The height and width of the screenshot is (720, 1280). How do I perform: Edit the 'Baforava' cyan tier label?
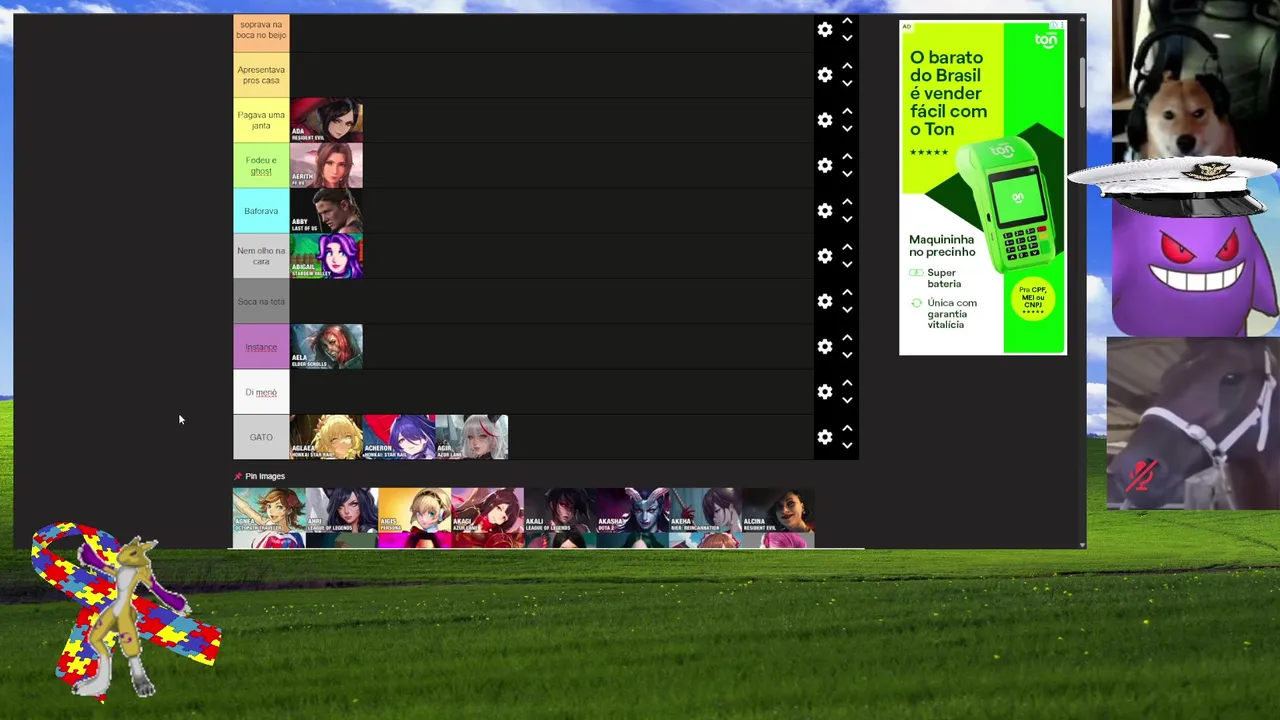pos(261,211)
